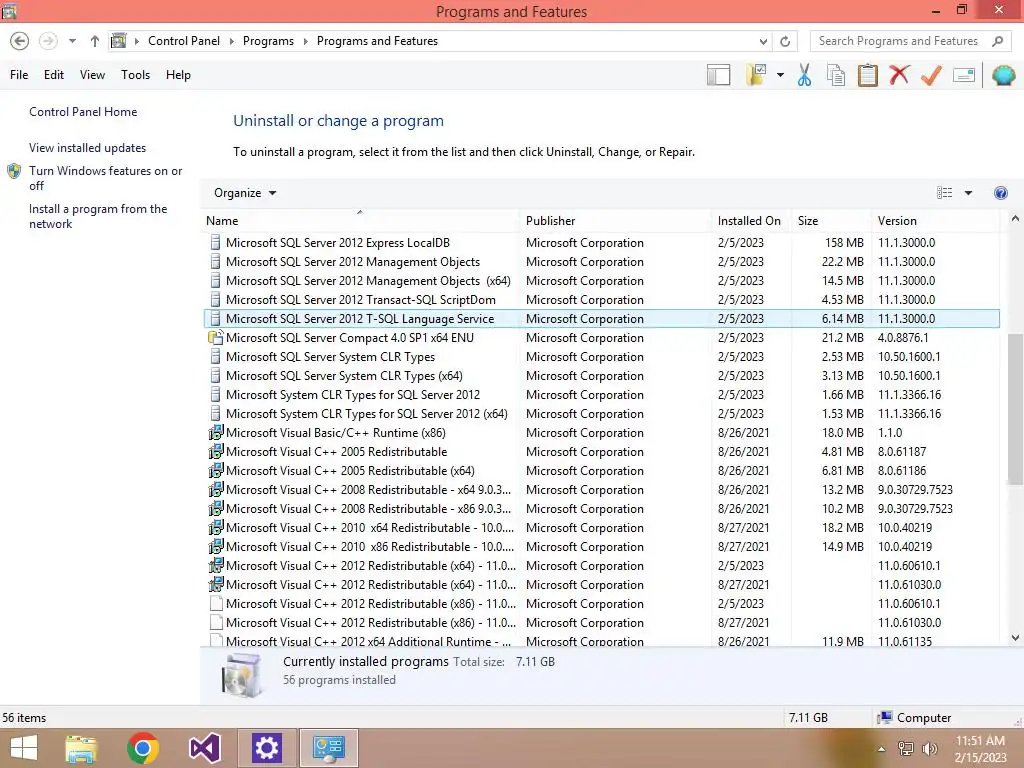Click the Cut scissors icon
This screenshot has height=768, width=1024.
(805, 75)
